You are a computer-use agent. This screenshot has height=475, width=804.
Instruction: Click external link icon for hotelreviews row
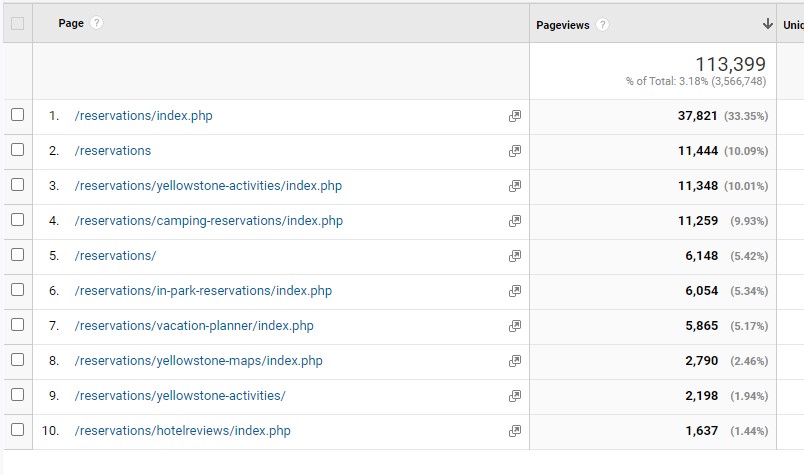515,431
